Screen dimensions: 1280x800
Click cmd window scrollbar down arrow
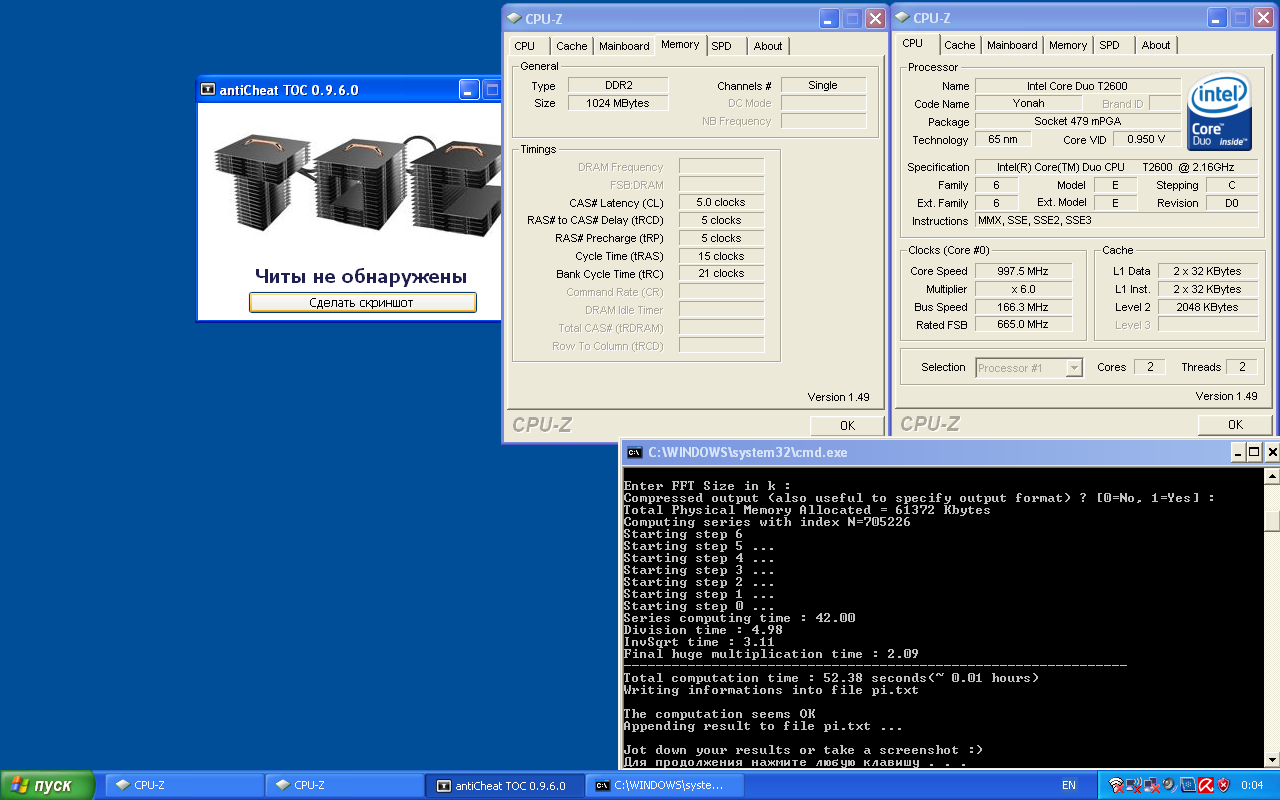tap(1272, 759)
